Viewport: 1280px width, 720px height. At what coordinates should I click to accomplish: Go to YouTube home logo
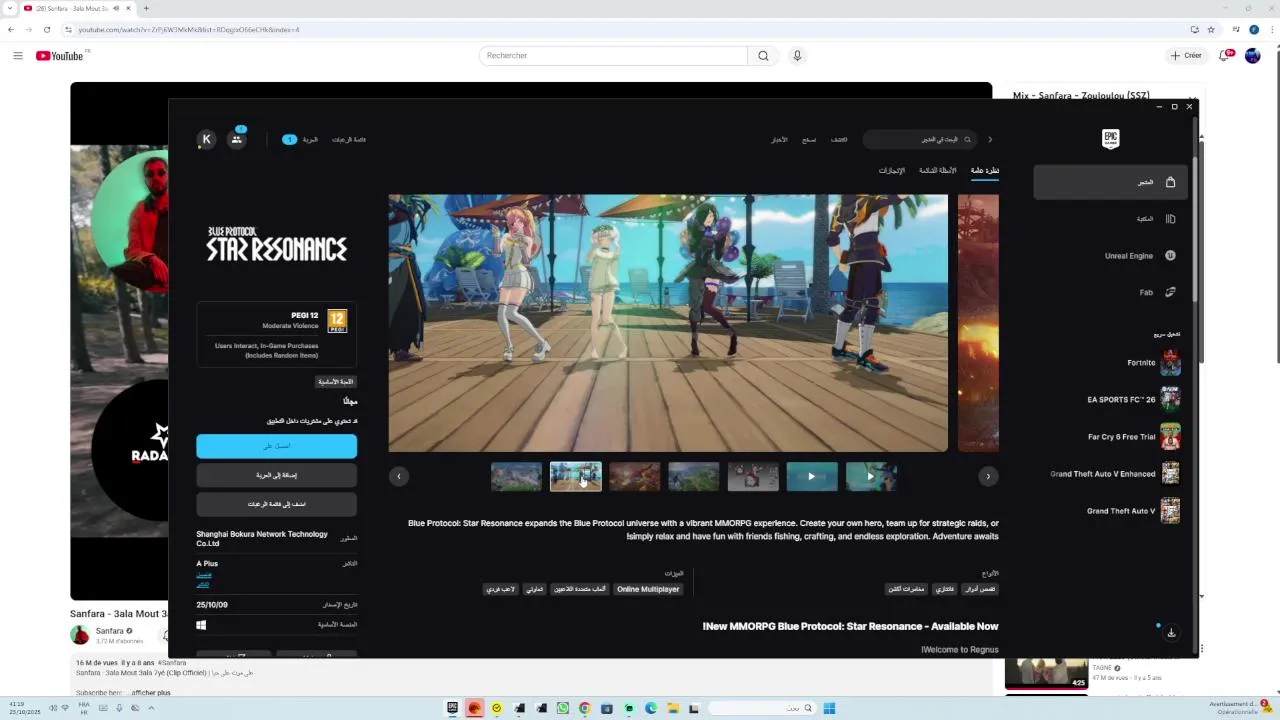(60, 56)
